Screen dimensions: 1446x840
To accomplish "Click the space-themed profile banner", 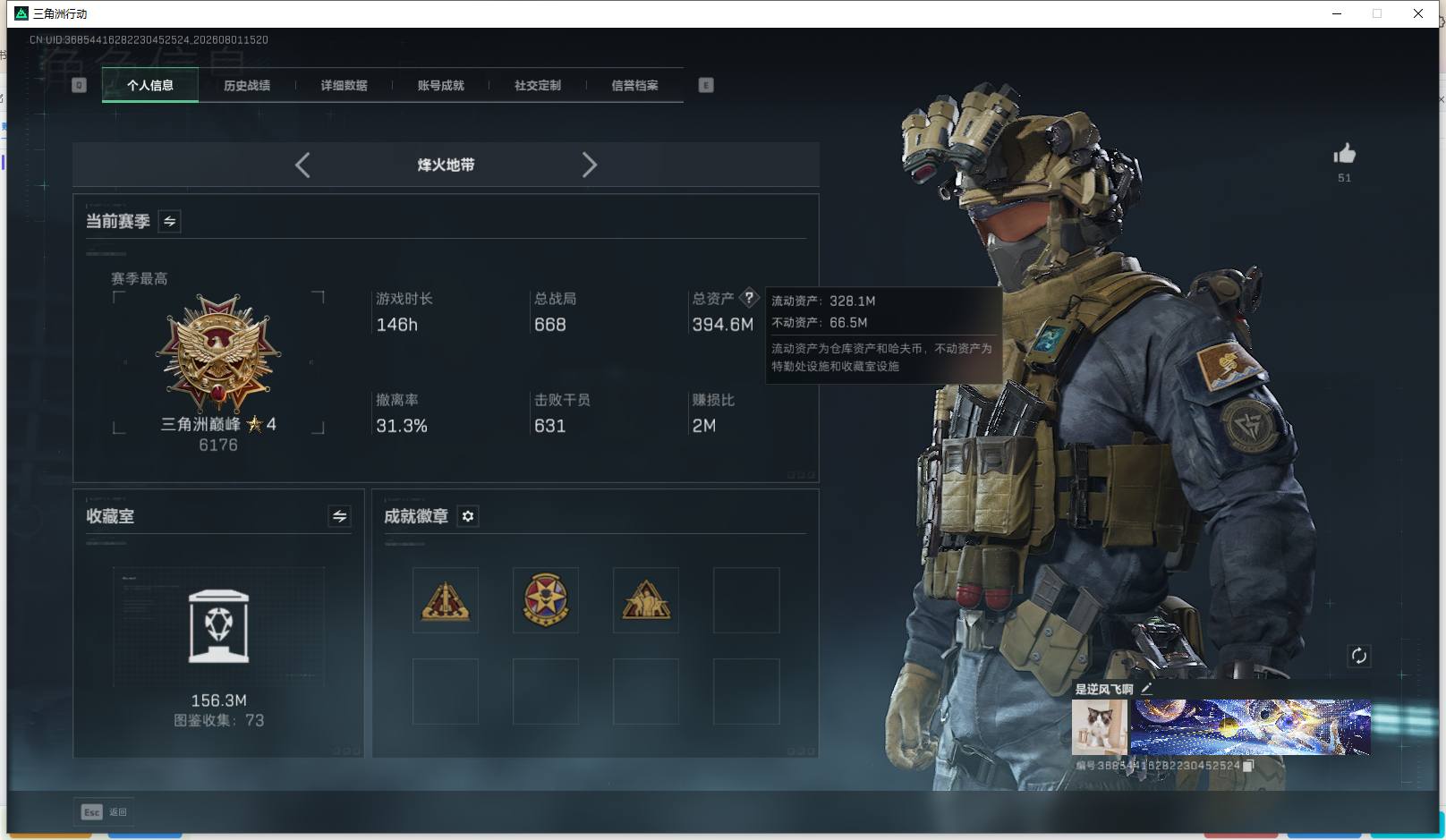I will [1250, 727].
